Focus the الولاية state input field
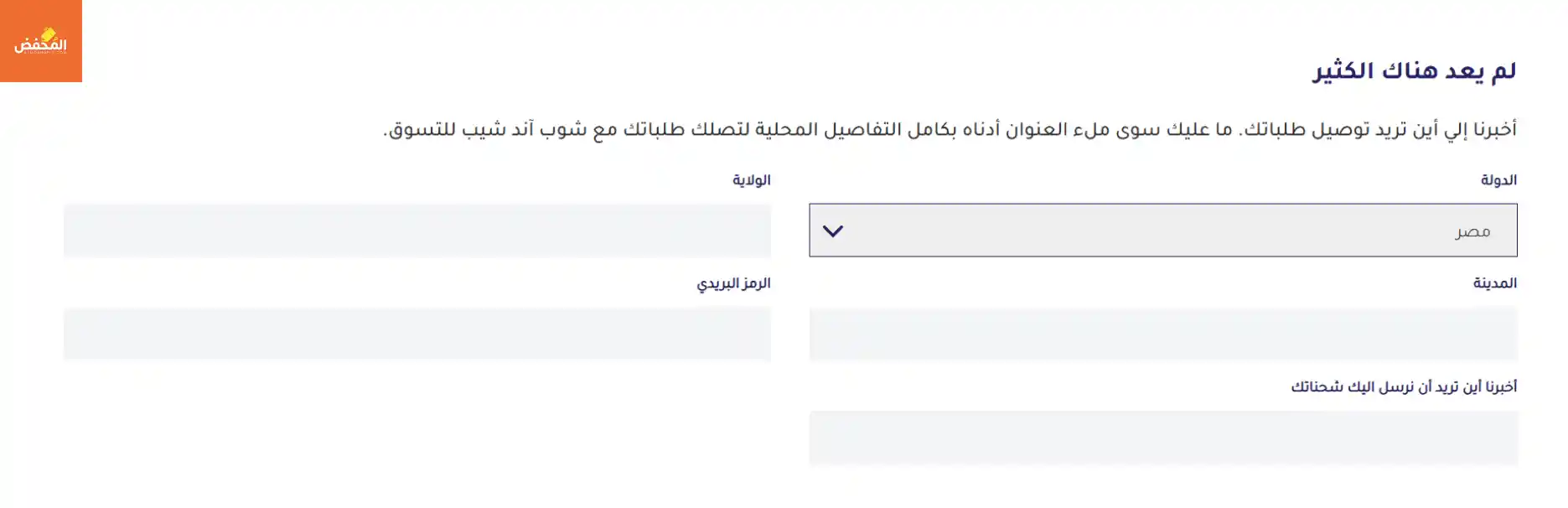This screenshot has height=508, width=1568. (417, 231)
